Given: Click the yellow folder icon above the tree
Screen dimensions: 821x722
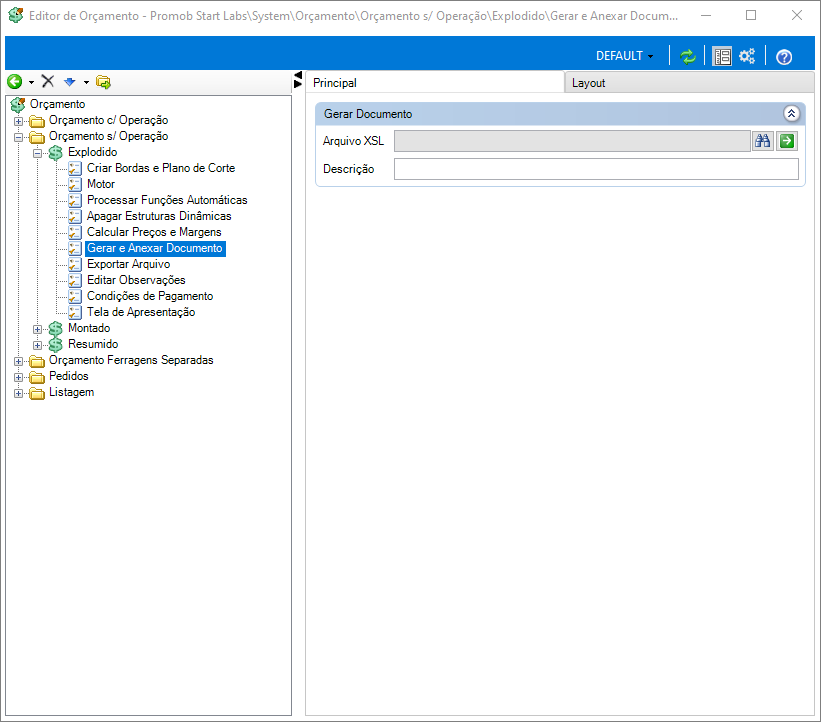Looking at the screenshot, I should [103, 82].
